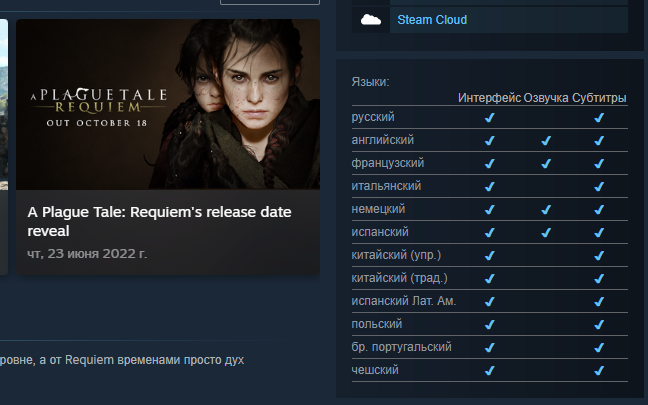Click the interface checkmark for китайский (трад.)
This screenshot has height=405, width=648.
point(490,279)
